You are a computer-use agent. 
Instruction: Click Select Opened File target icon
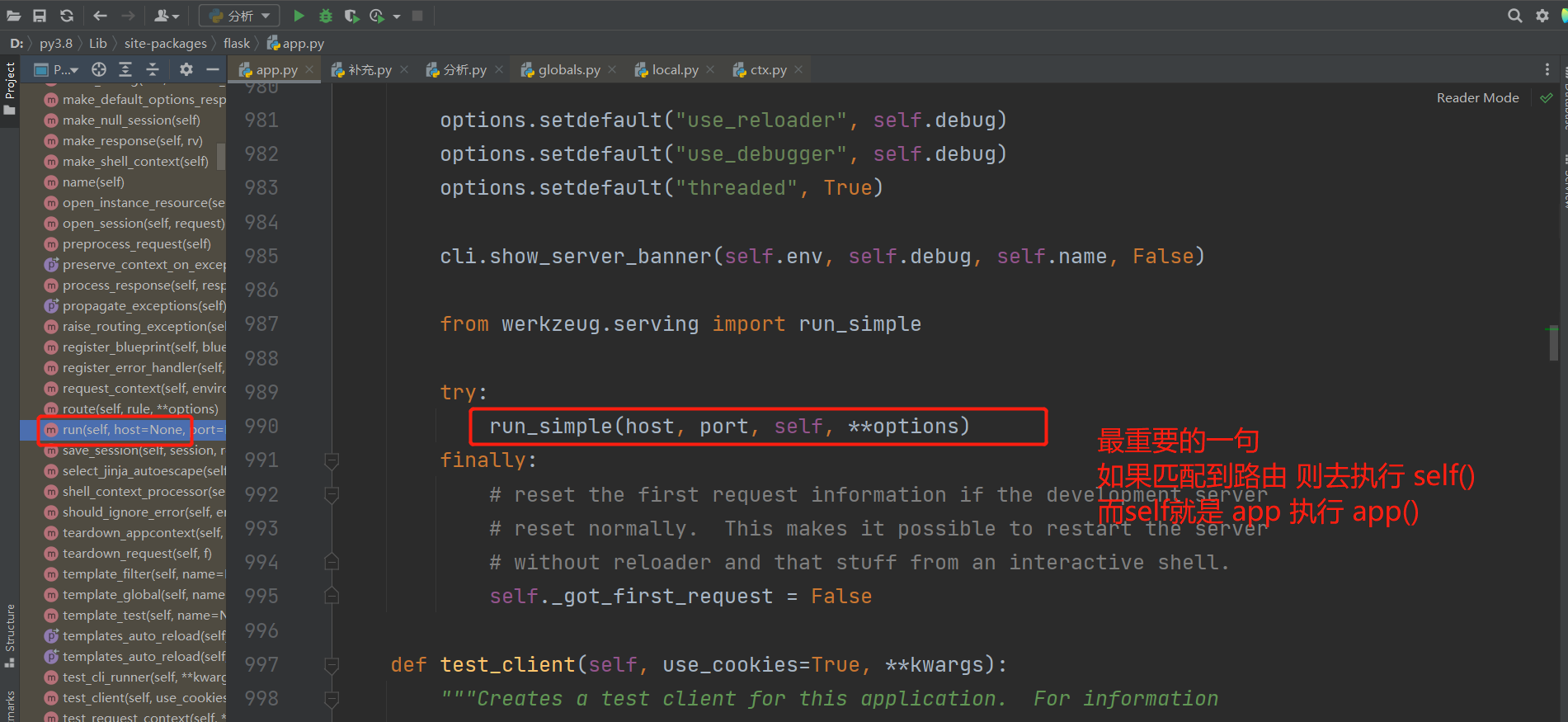(99, 70)
